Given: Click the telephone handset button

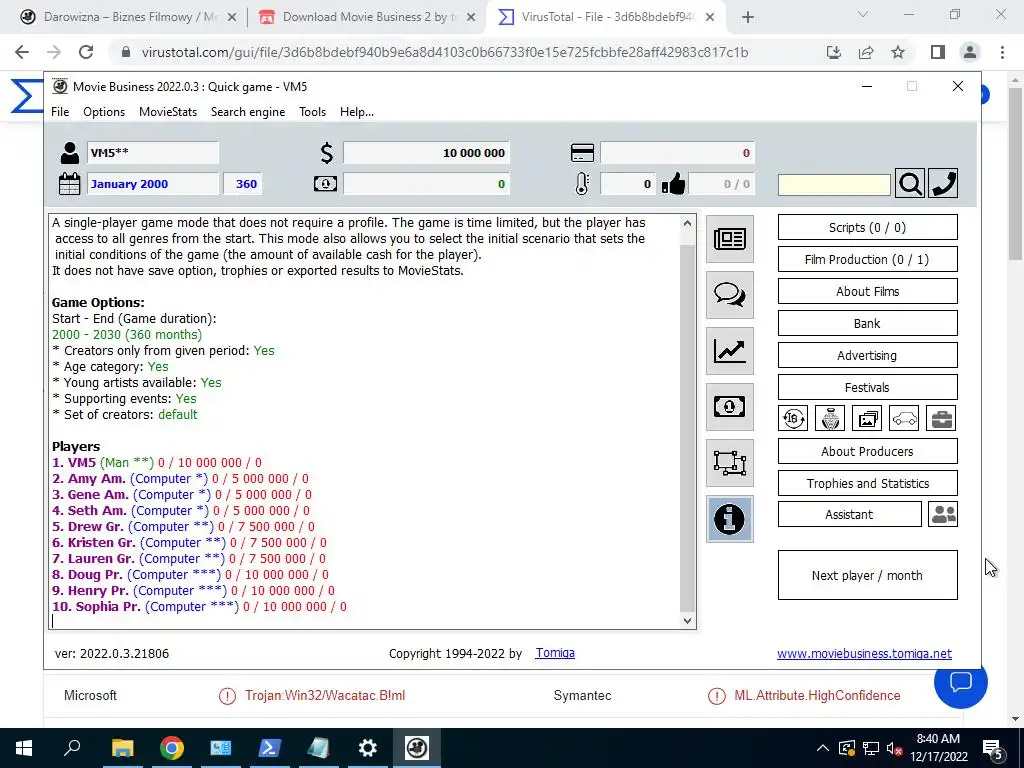Looking at the screenshot, I should [943, 184].
